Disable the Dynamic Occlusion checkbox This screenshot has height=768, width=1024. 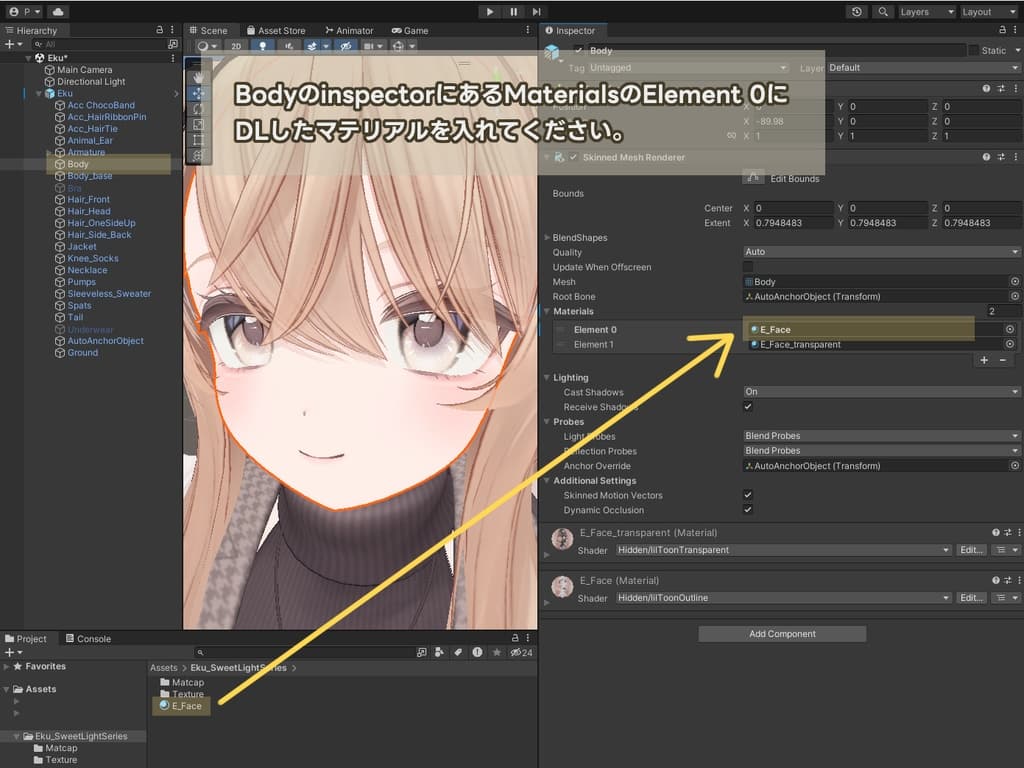coord(748,510)
